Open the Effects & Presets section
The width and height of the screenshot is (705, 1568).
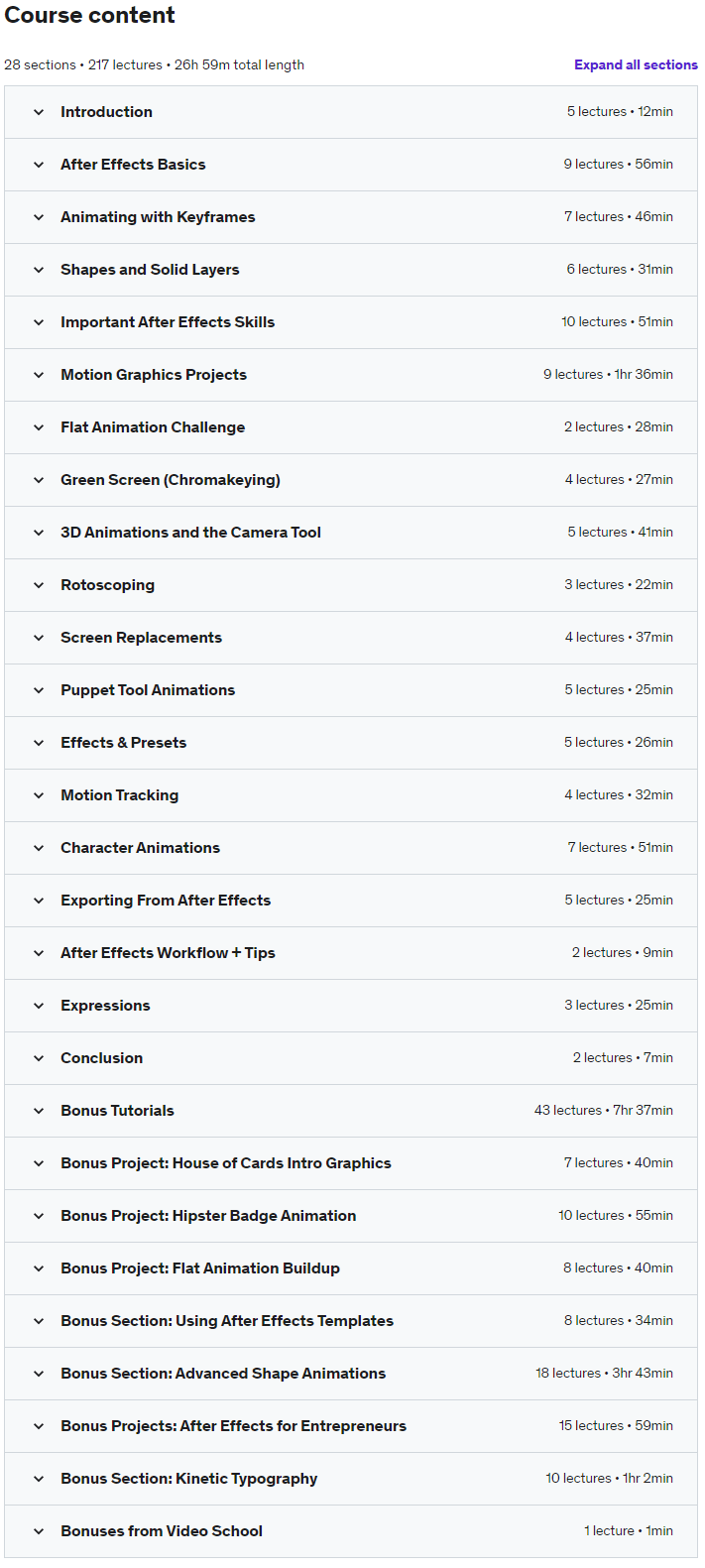(x=351, y=743)
